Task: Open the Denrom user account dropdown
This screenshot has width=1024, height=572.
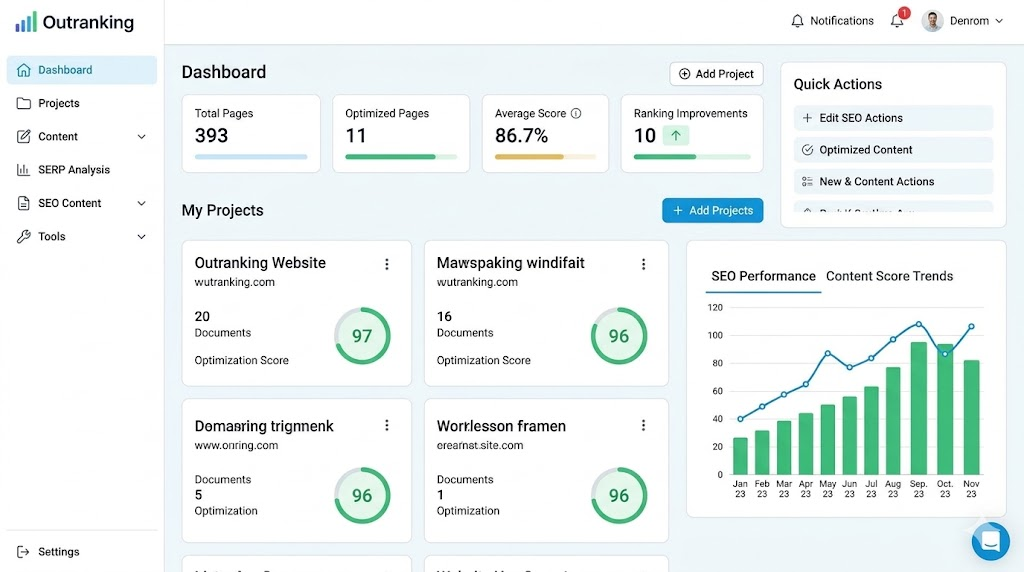Action: 962,21
